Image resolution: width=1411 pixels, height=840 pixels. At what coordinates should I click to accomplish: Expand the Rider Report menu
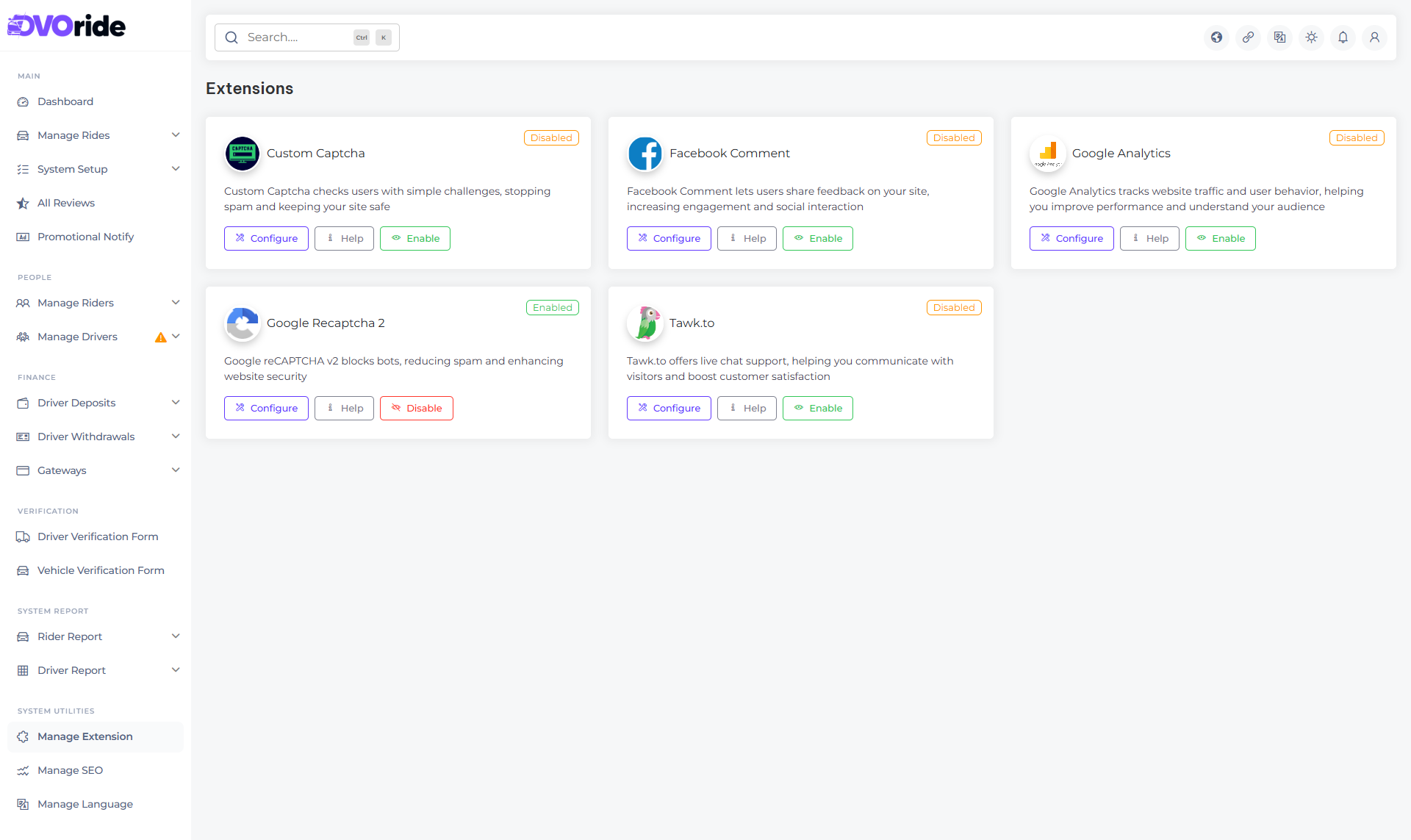[176, 636]
